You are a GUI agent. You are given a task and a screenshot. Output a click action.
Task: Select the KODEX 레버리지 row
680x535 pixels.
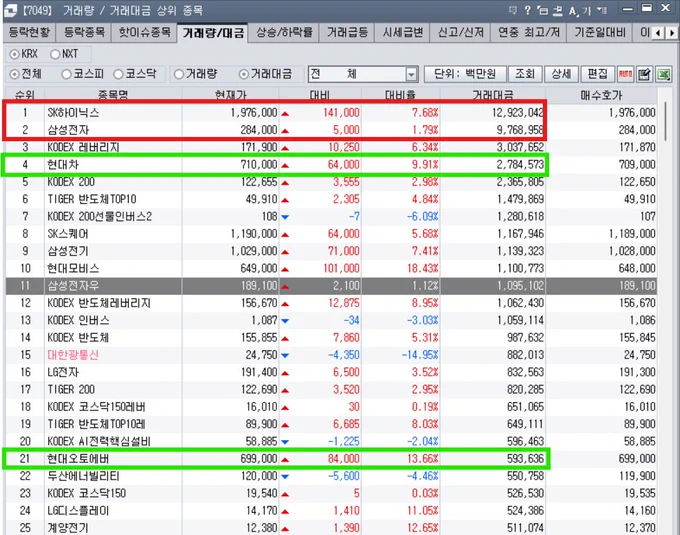click(x=331, y=147)
